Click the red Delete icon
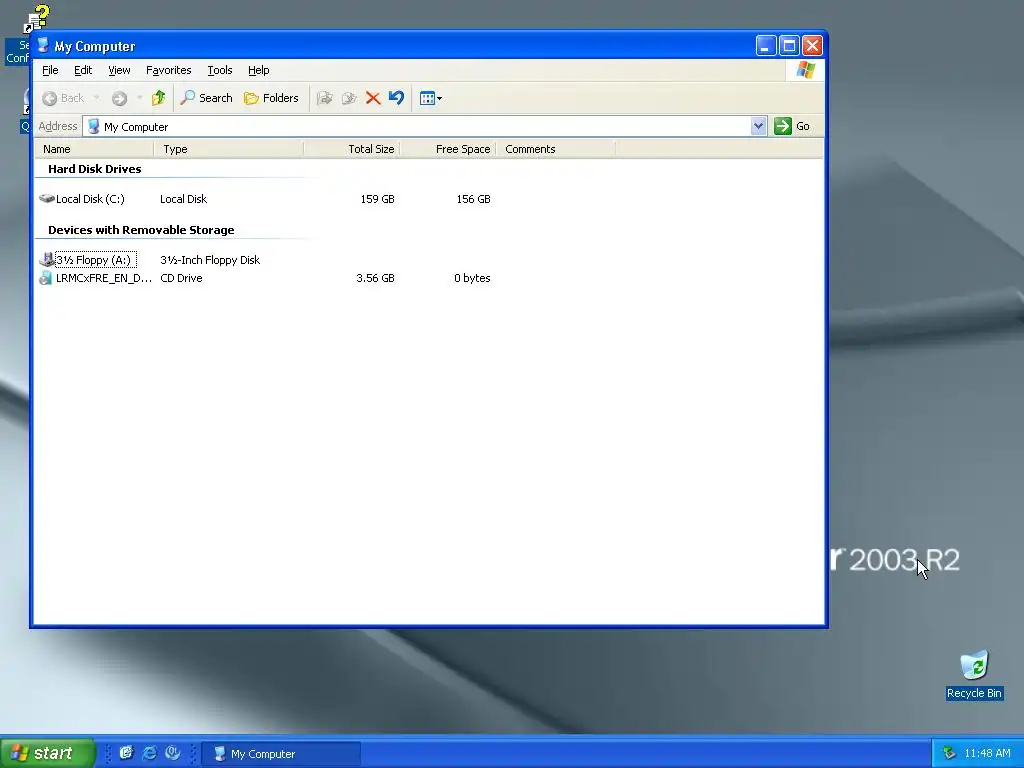 point(373,98)
